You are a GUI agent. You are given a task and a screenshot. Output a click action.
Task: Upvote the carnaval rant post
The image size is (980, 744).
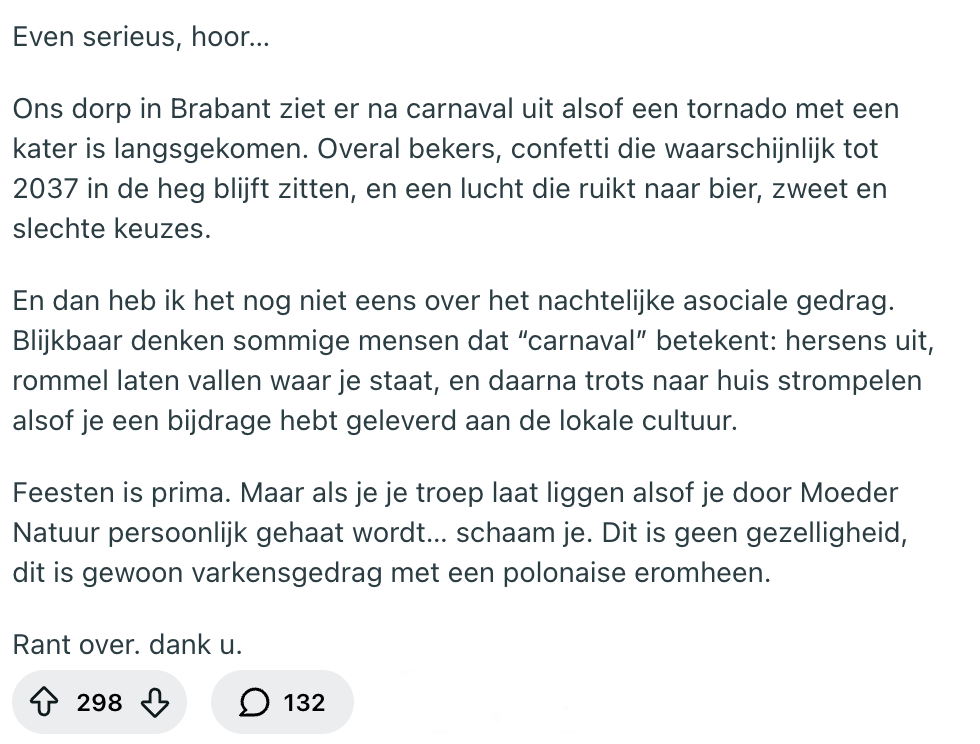click(45, 703)
